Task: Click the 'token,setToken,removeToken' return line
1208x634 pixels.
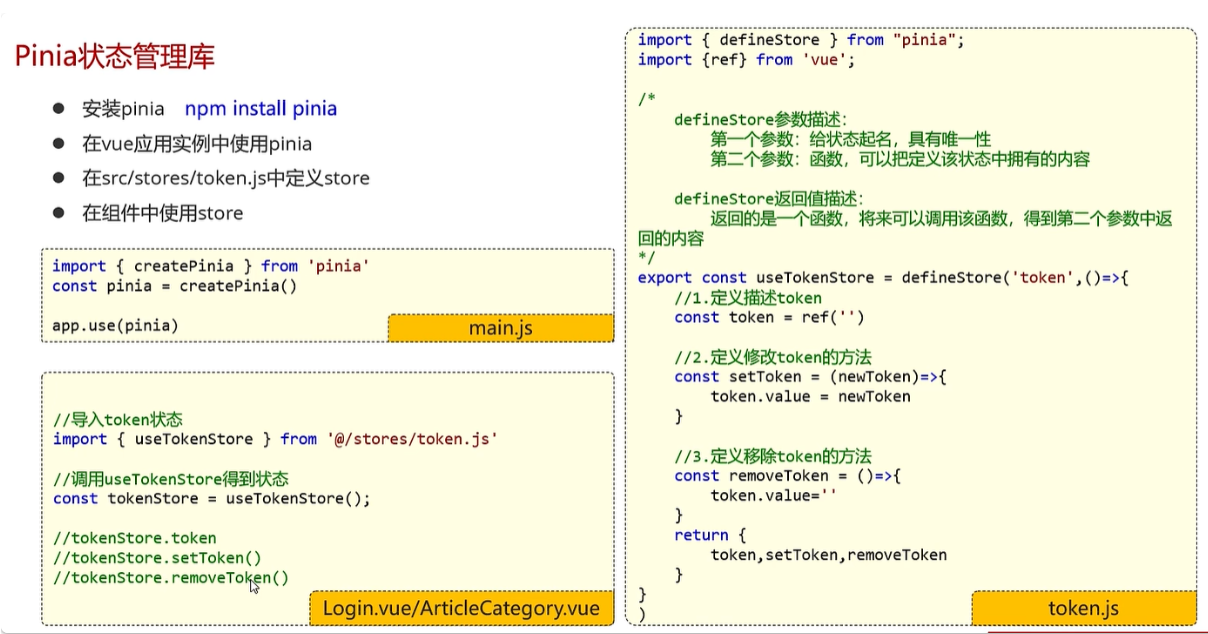Action: 828,555
